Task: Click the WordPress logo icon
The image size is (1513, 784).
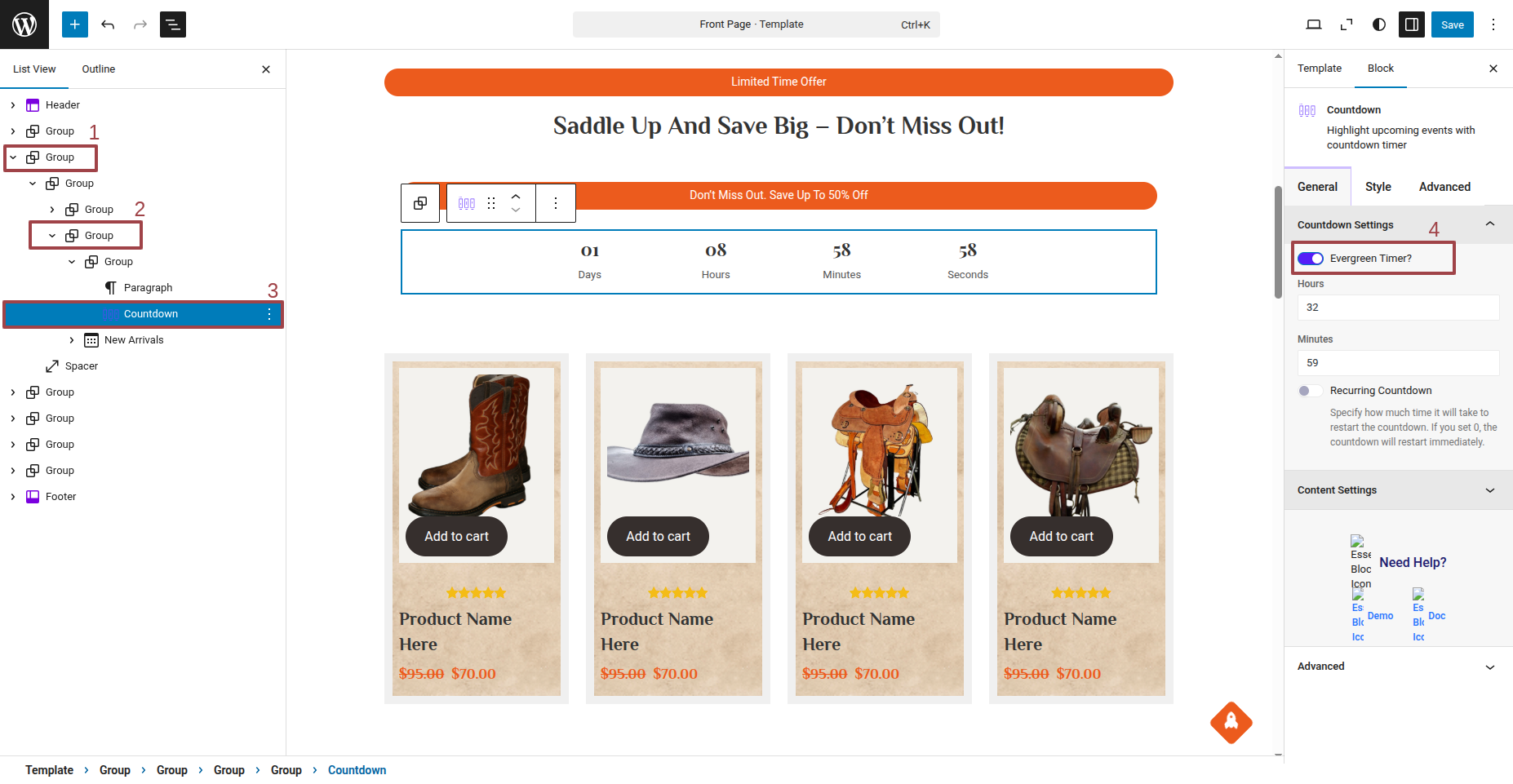Action: pyautogui.click(x=24, y=24)
